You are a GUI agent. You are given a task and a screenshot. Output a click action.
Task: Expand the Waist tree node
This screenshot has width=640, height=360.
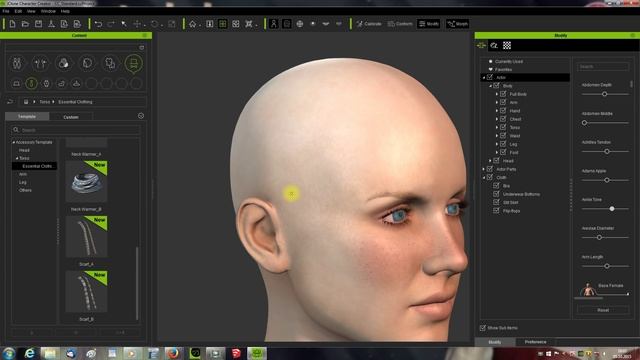497,136
